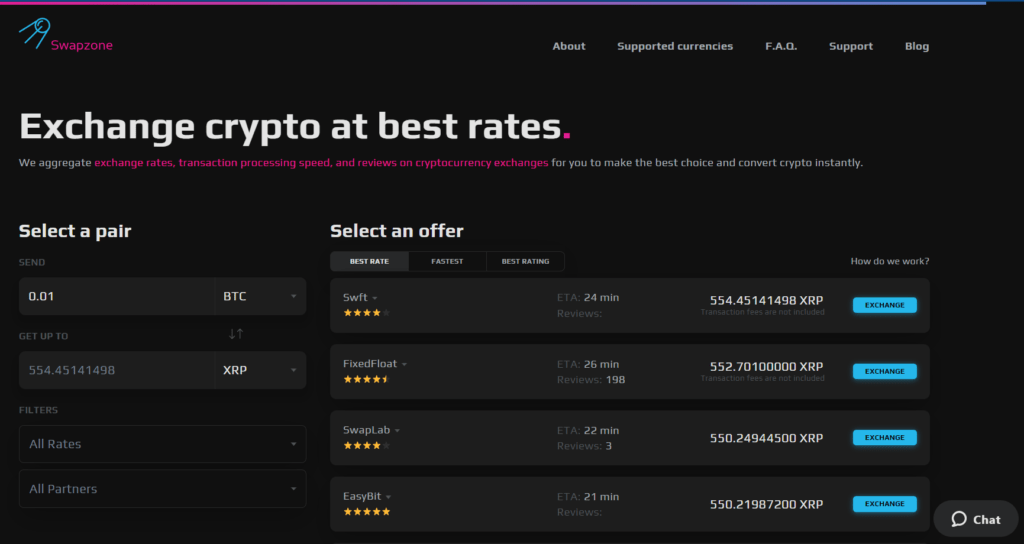Select the Best Rate tab
This screenshot has width=1024, height=544.
pos(369,261)
